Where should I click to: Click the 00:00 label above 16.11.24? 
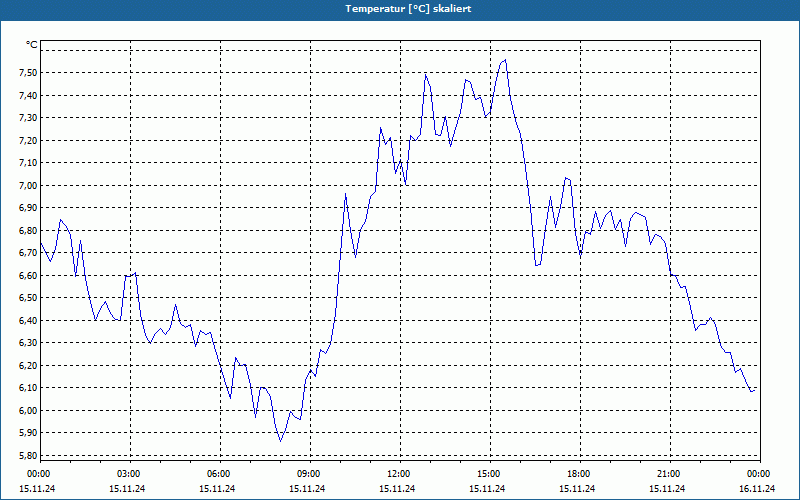pos(759,474)
